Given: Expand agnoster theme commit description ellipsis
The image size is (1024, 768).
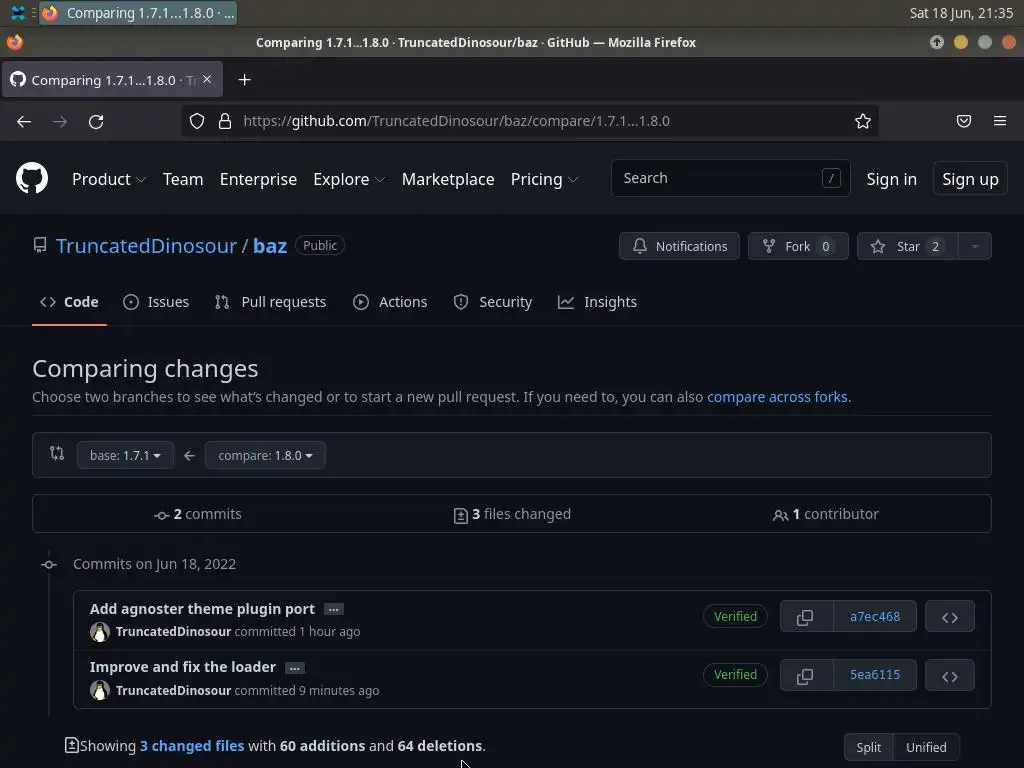Looking at the screenshot, I should point(334,609).
